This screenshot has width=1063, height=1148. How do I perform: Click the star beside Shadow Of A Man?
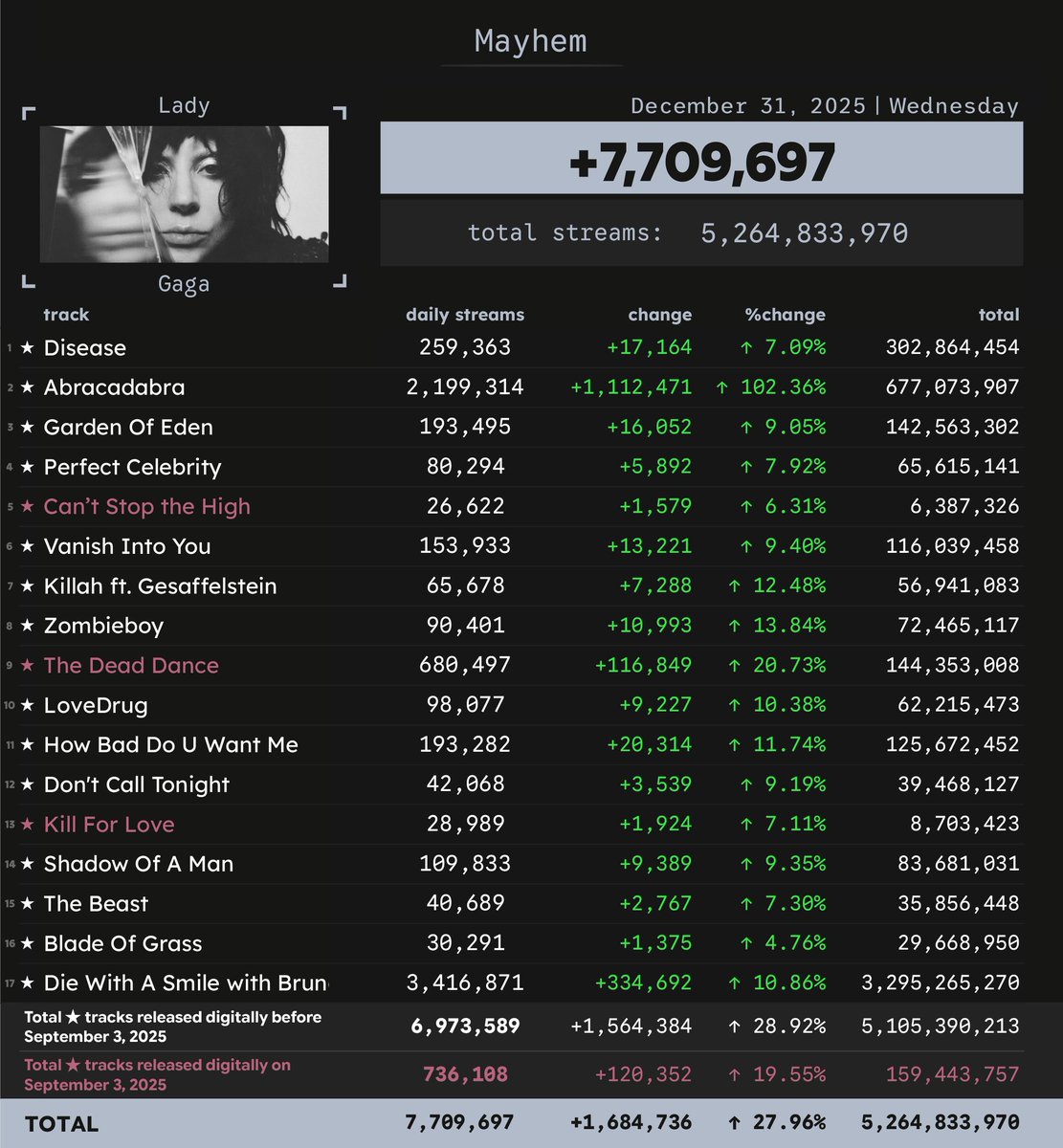coord(27,865)
